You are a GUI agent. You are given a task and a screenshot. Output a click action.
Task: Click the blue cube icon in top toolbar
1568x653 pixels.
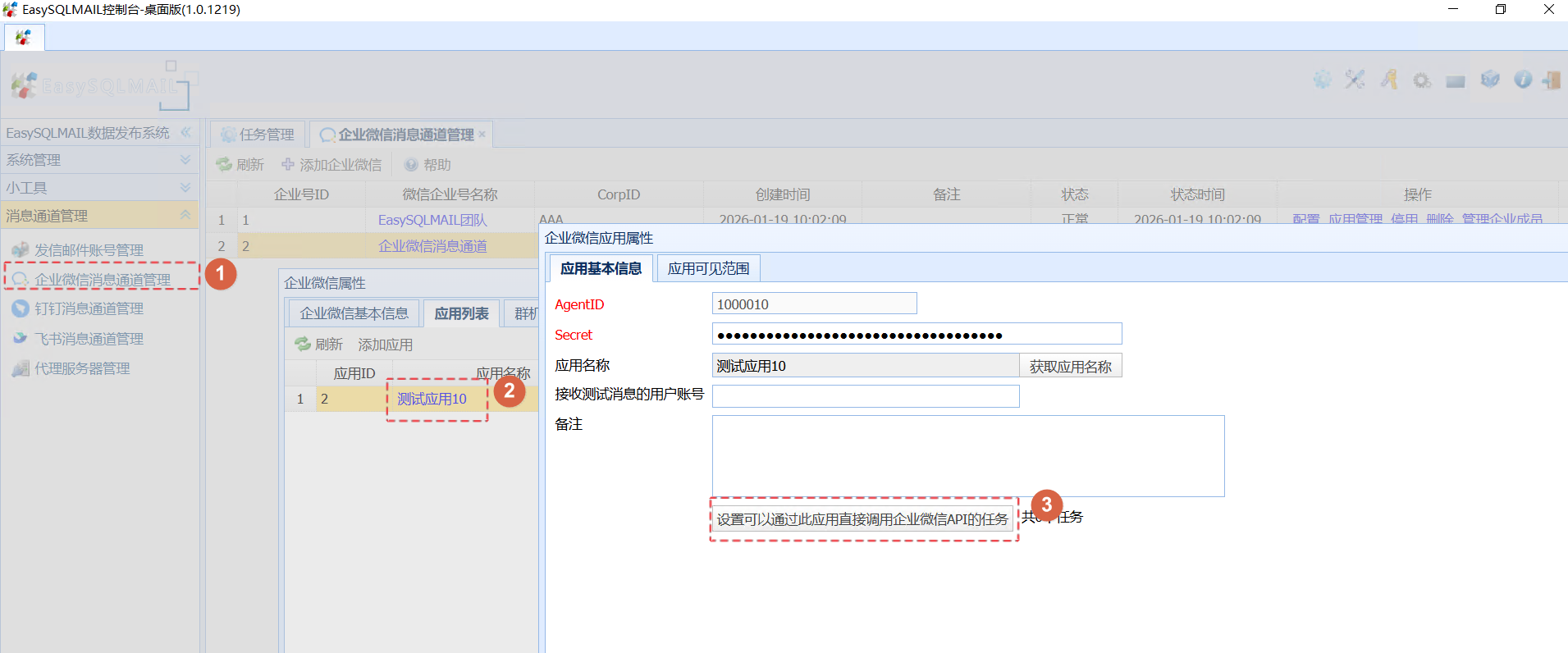(1490, 80)
